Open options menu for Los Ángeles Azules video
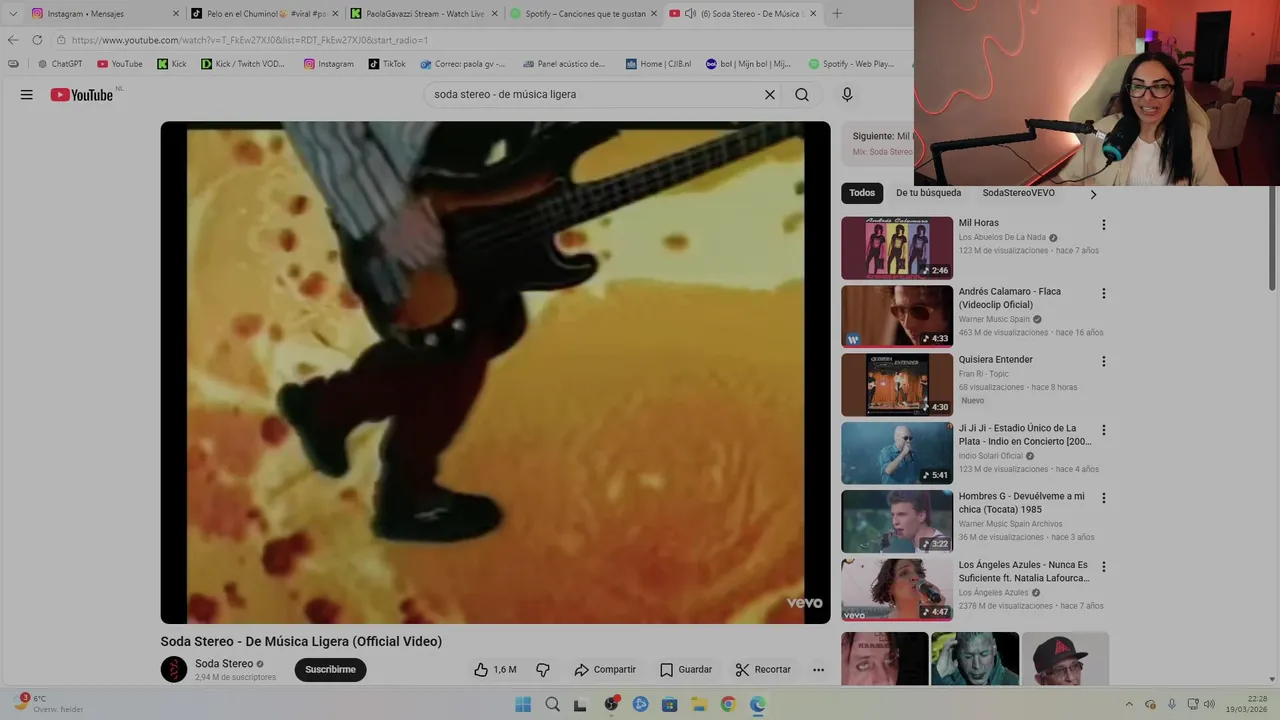 coord(1104,567)
